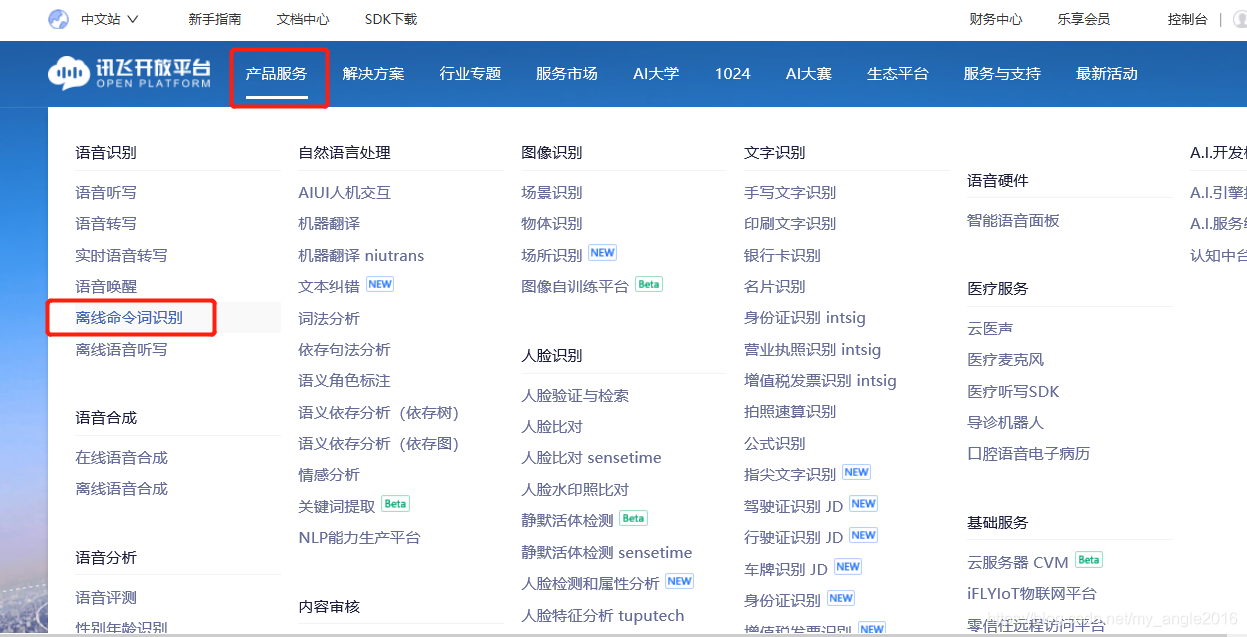The width and height of the screenshot is (1247, 637).
Task: Open 新手指南 in the top bar
Action: [x=215, y=19]
